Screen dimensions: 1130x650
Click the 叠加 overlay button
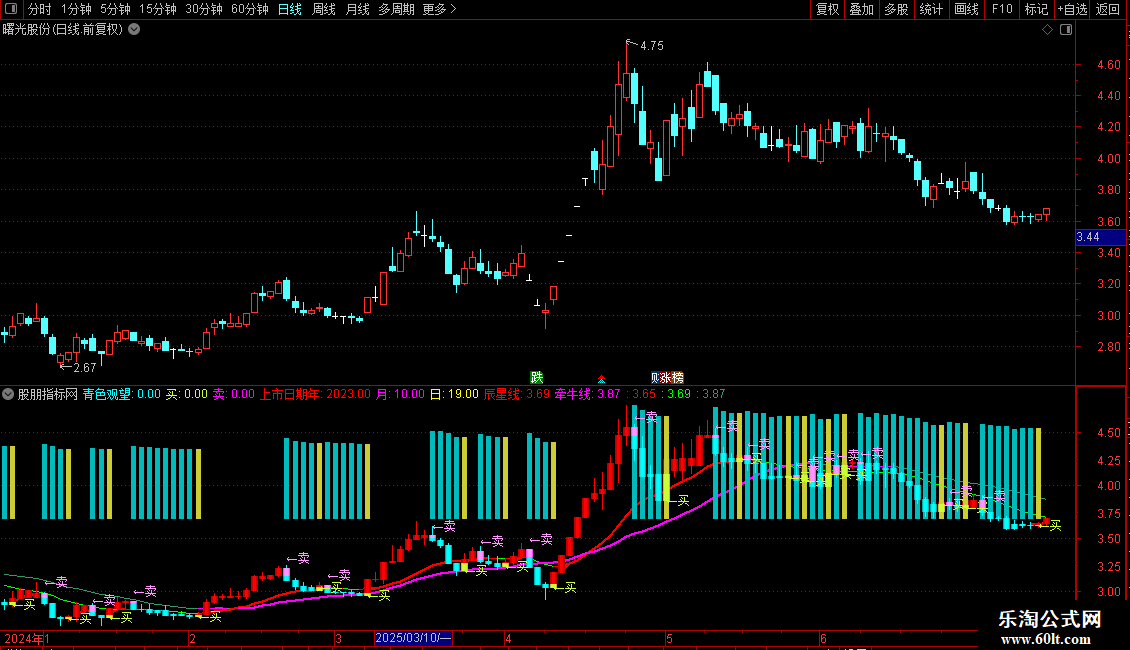point(862,9)
